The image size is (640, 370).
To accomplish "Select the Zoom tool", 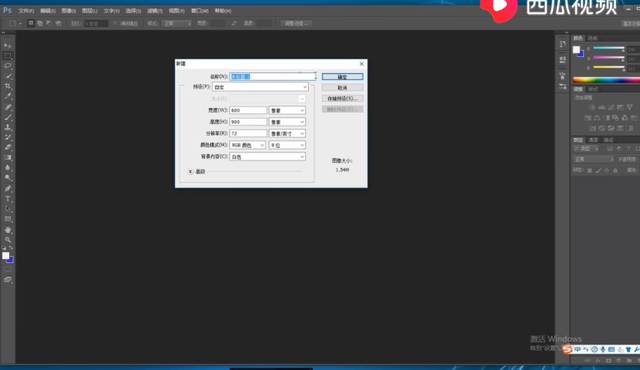I will (x=8, y=240).
